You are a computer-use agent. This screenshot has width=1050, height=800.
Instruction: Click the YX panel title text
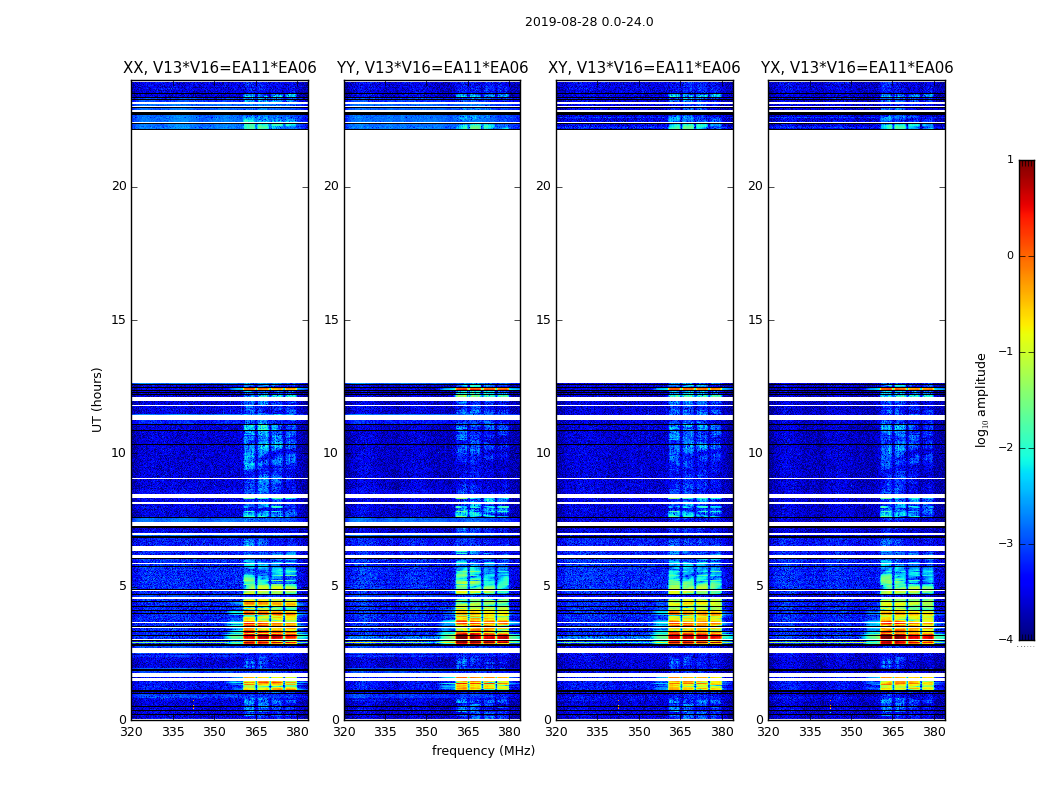point(856,68)
